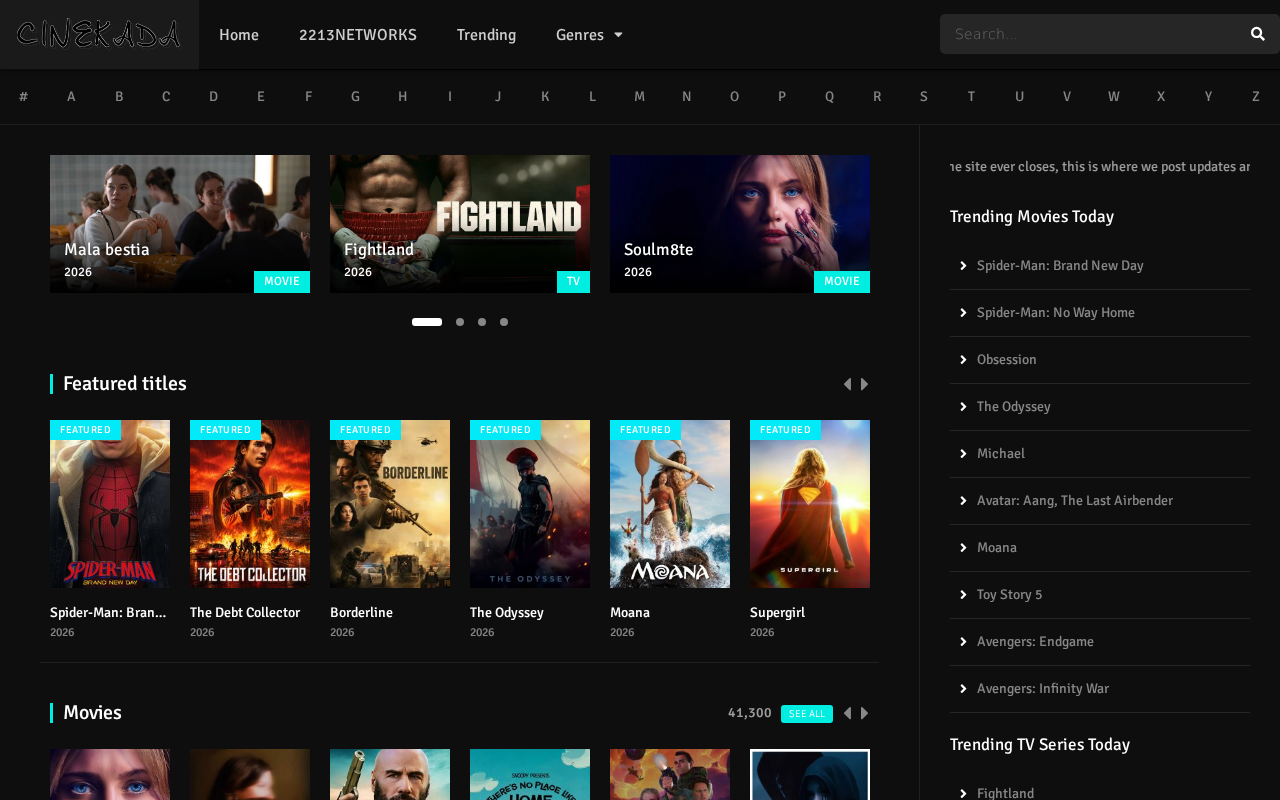This screenshot has height=800, width=1280.
Task: Open trending link Spider-Man: No Way Home
Action: click(x=1056, y=313)
